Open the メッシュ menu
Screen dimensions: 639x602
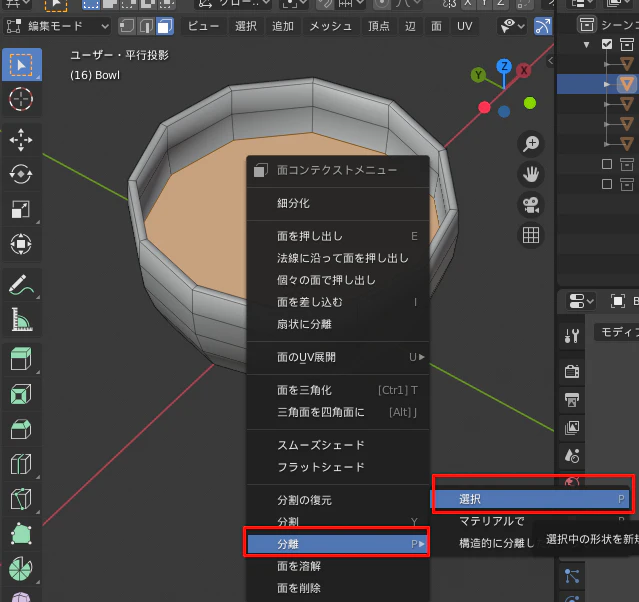[x=331, y=26]
